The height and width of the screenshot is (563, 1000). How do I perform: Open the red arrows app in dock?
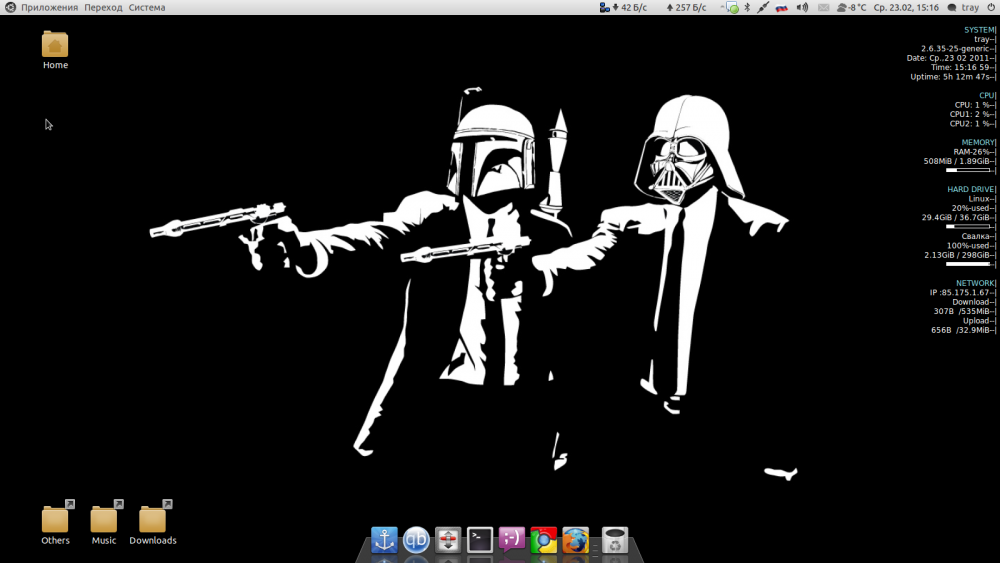click(448, 540)
